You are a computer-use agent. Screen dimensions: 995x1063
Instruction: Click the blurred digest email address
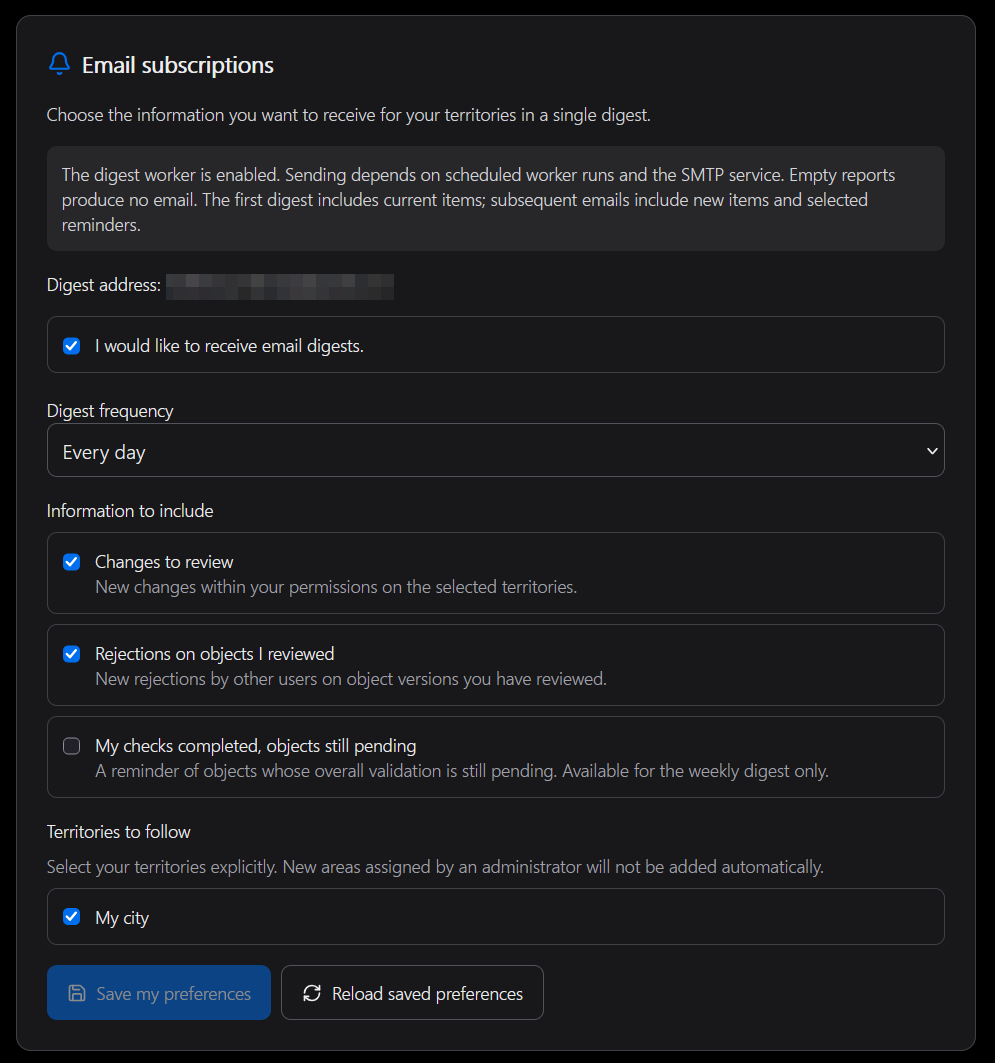point(280,286)
